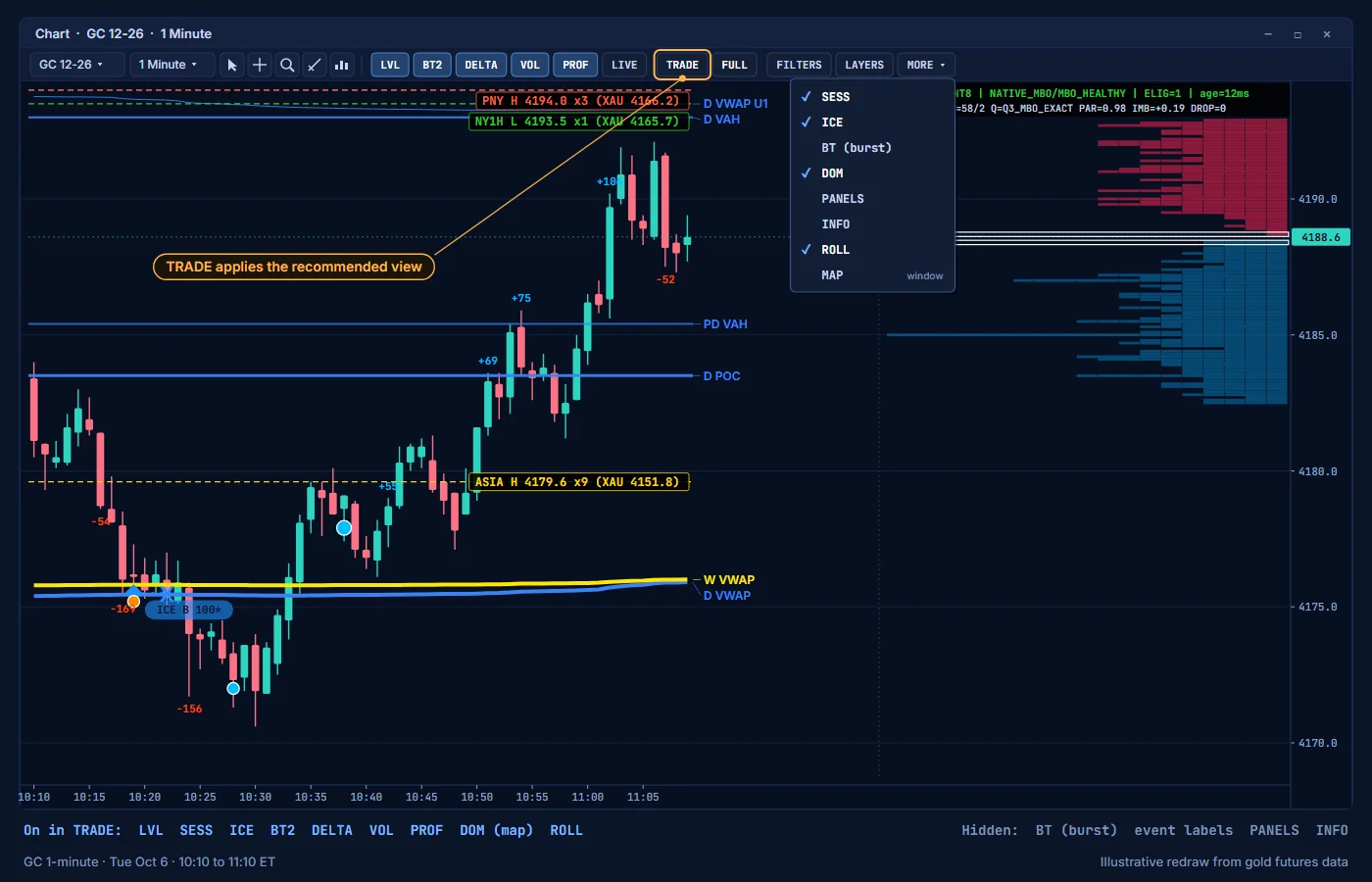Viewport: 1372px width, 882px height.
Task: Click the ASIA H 4179.6 level label
Action: (578, 482)
